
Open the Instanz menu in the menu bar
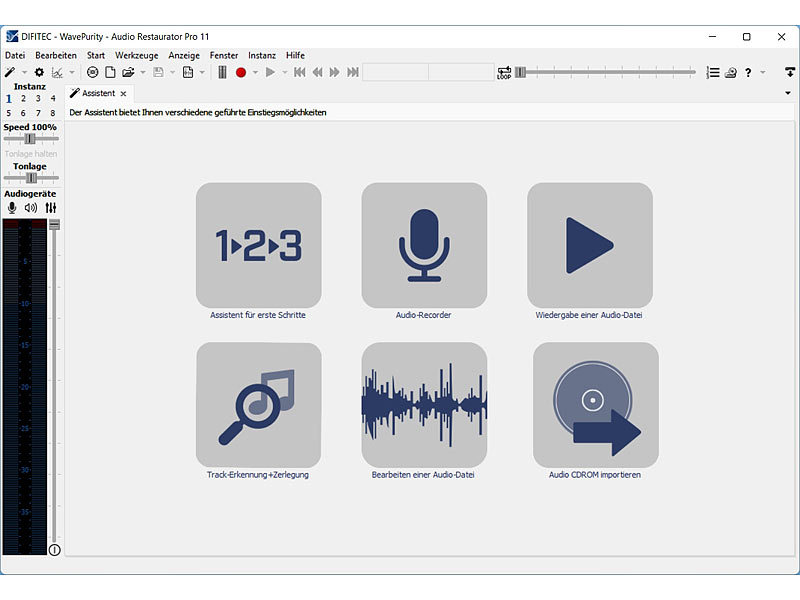coord(262,55)
